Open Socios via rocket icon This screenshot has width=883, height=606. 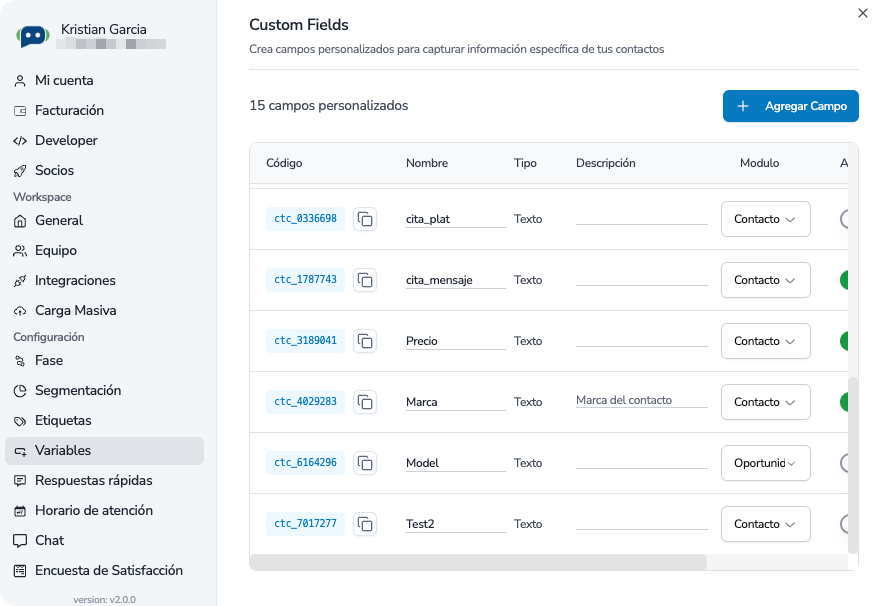tap(20, 171)
